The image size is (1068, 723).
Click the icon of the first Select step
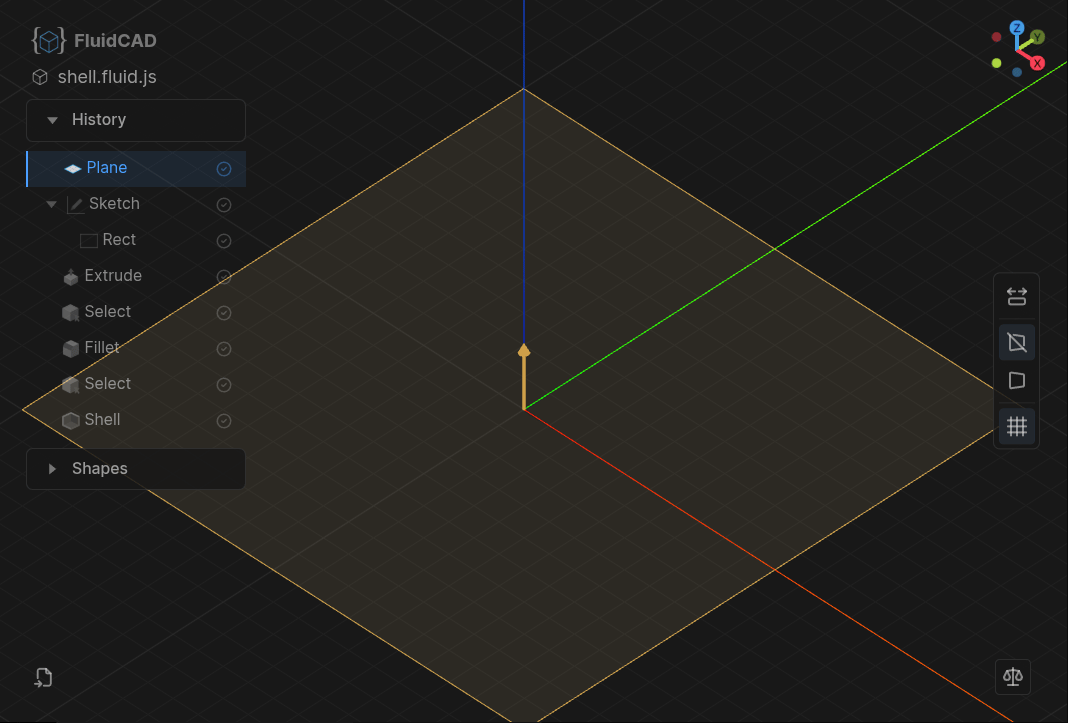click(x=71, y=313)
